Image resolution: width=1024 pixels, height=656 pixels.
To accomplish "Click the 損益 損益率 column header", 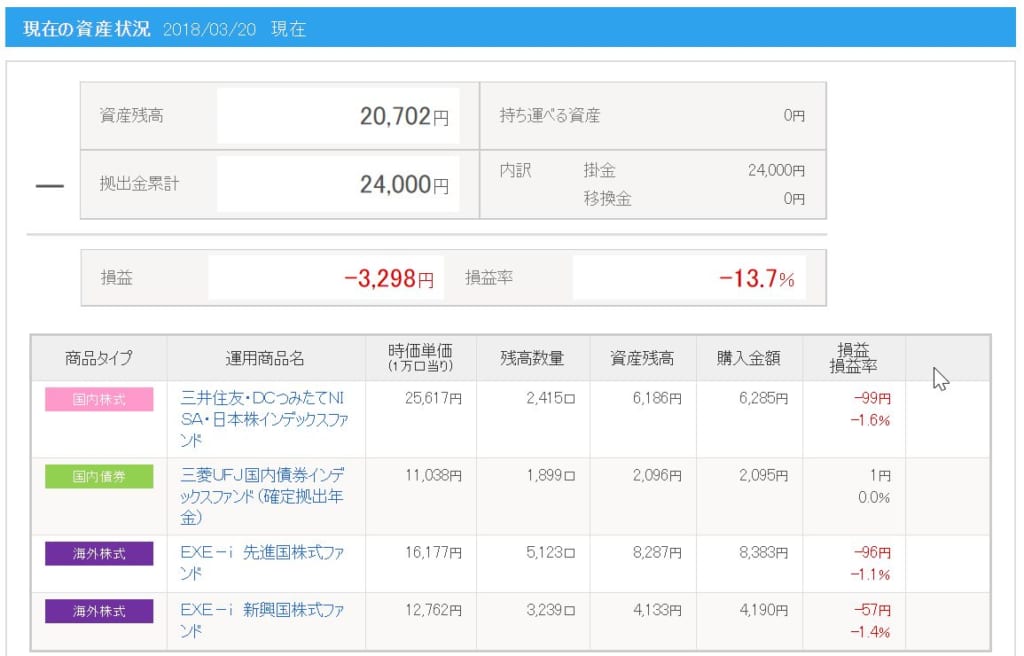I will [853, 358].
